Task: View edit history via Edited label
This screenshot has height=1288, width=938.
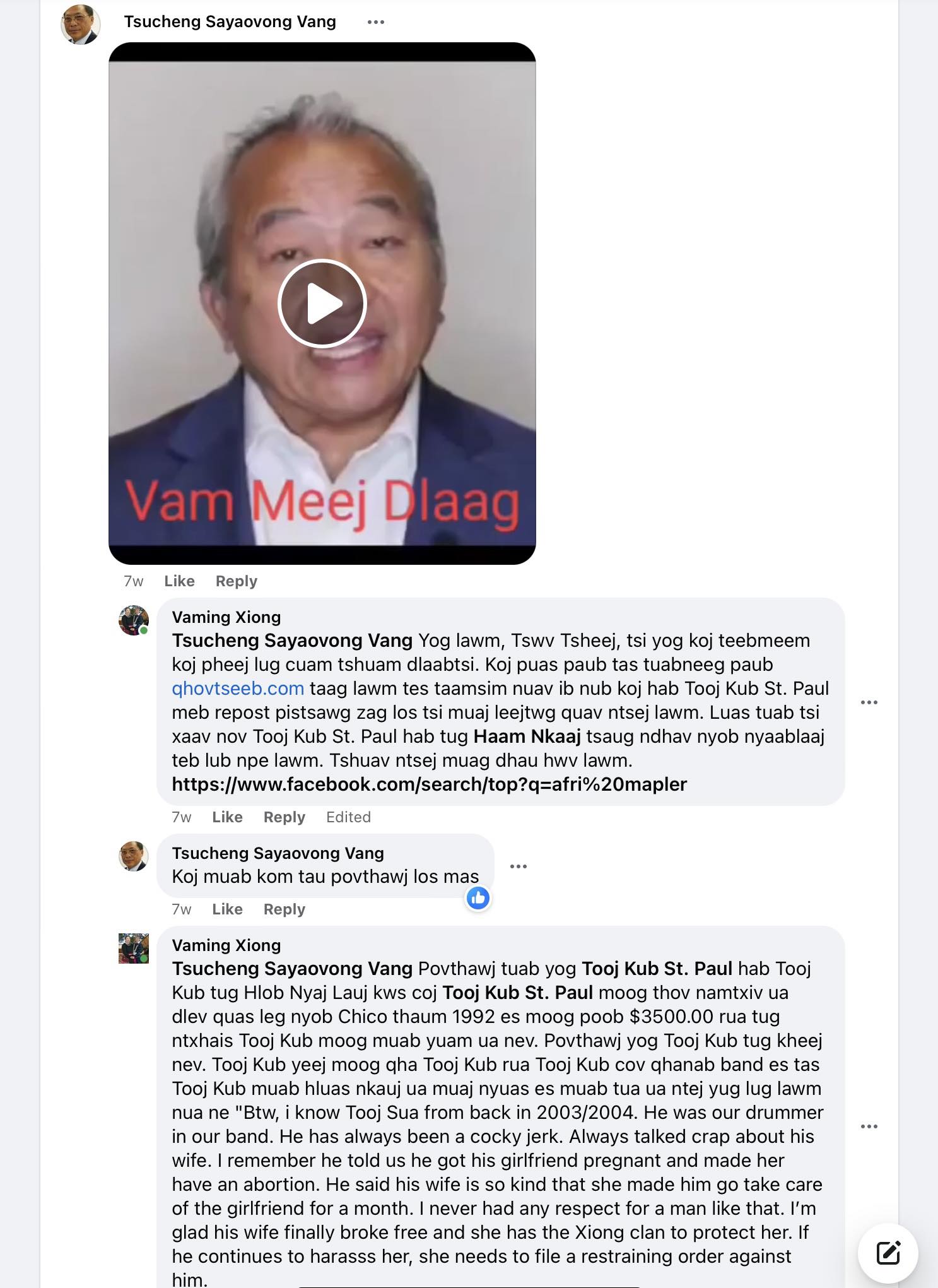Action: click(x=348, y=817)
